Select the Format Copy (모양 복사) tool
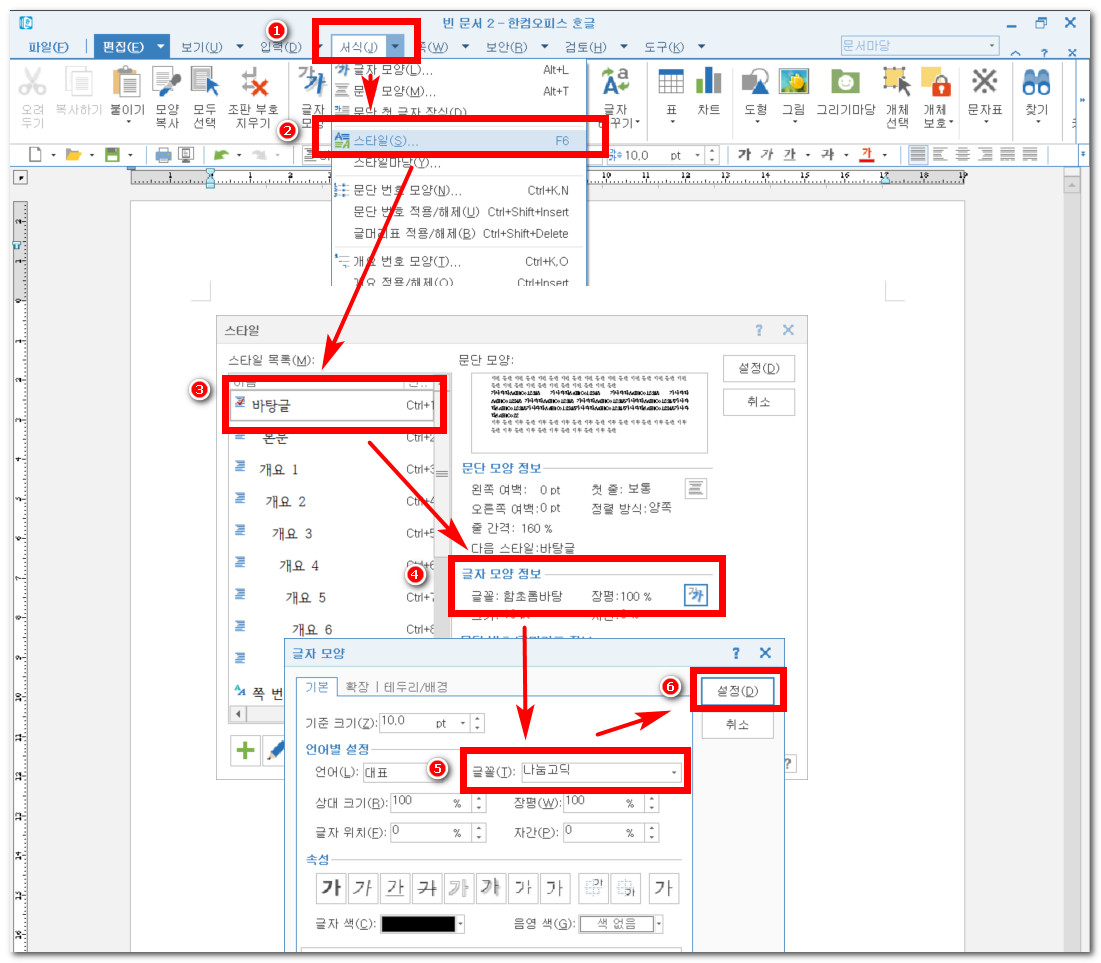Viewport: 1101px width, 963px height. click(167, 83)
